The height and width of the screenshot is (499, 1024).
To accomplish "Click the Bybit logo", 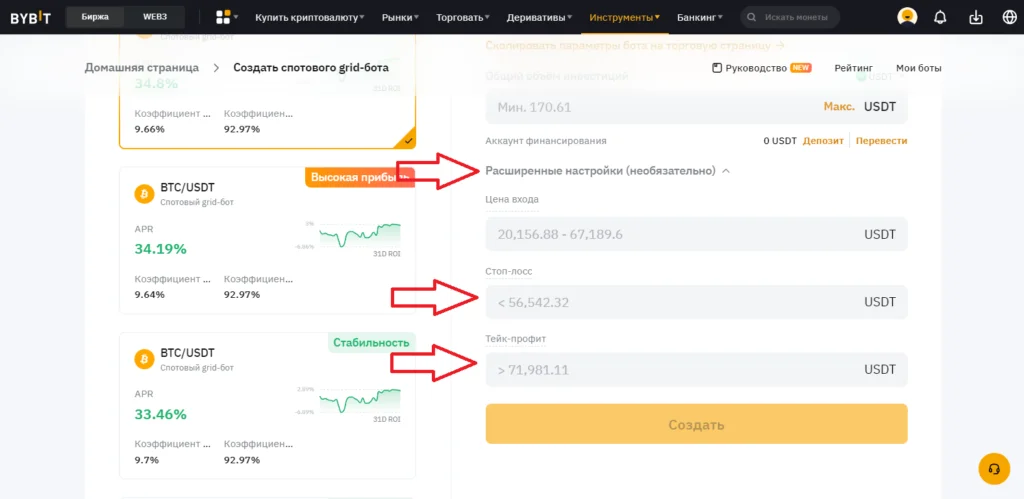I will [30, 17].
